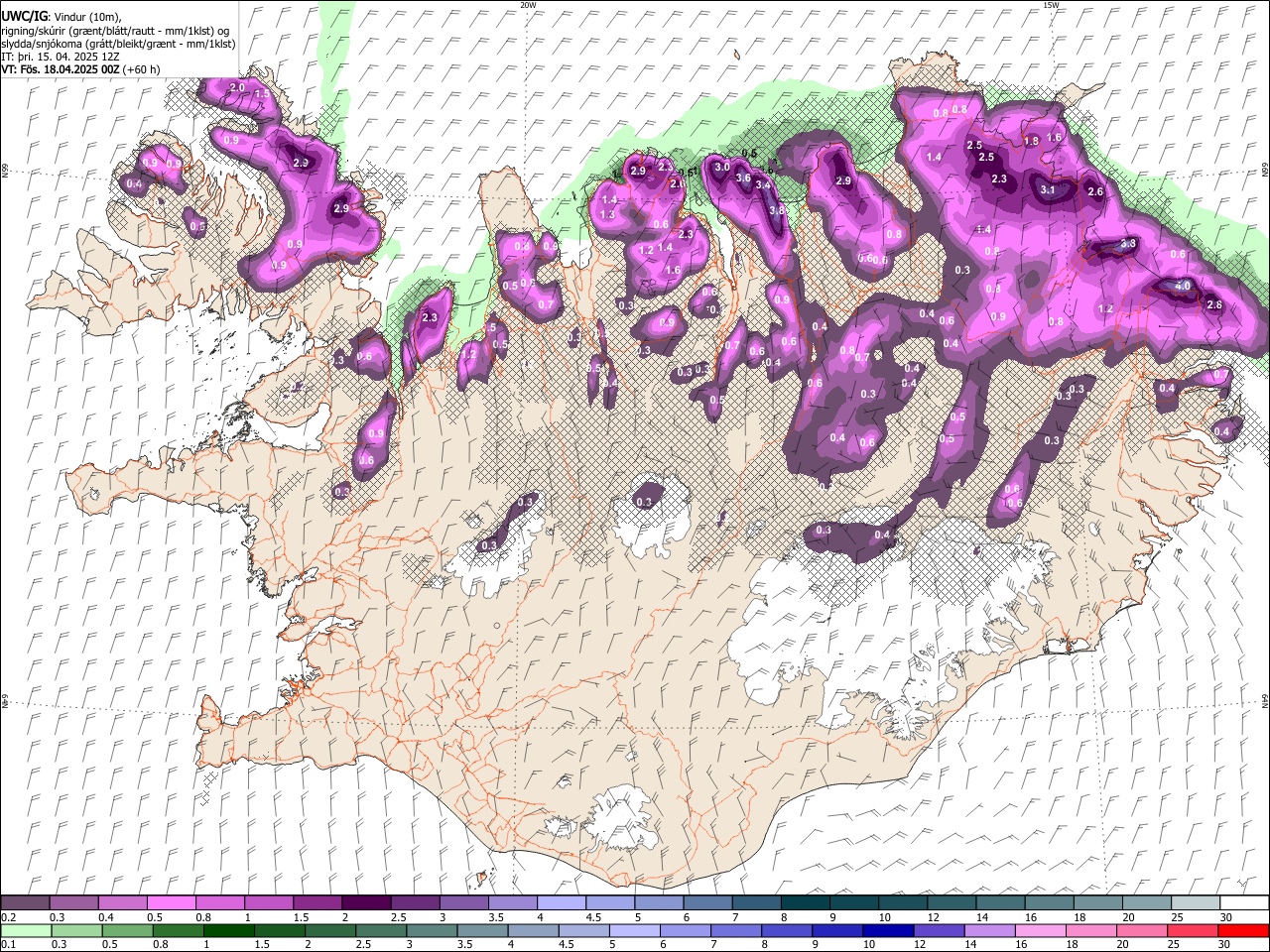Click the 0.2–0.3 swatch in the upper snow legend

(26, 903)
